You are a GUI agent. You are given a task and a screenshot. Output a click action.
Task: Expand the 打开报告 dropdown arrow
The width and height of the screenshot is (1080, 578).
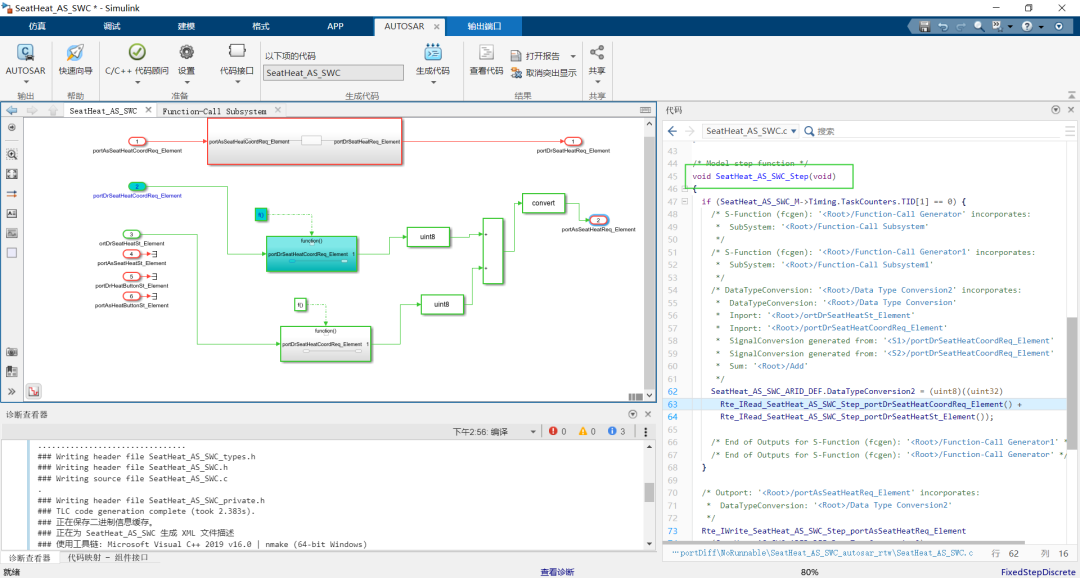[x=574, y=56]
